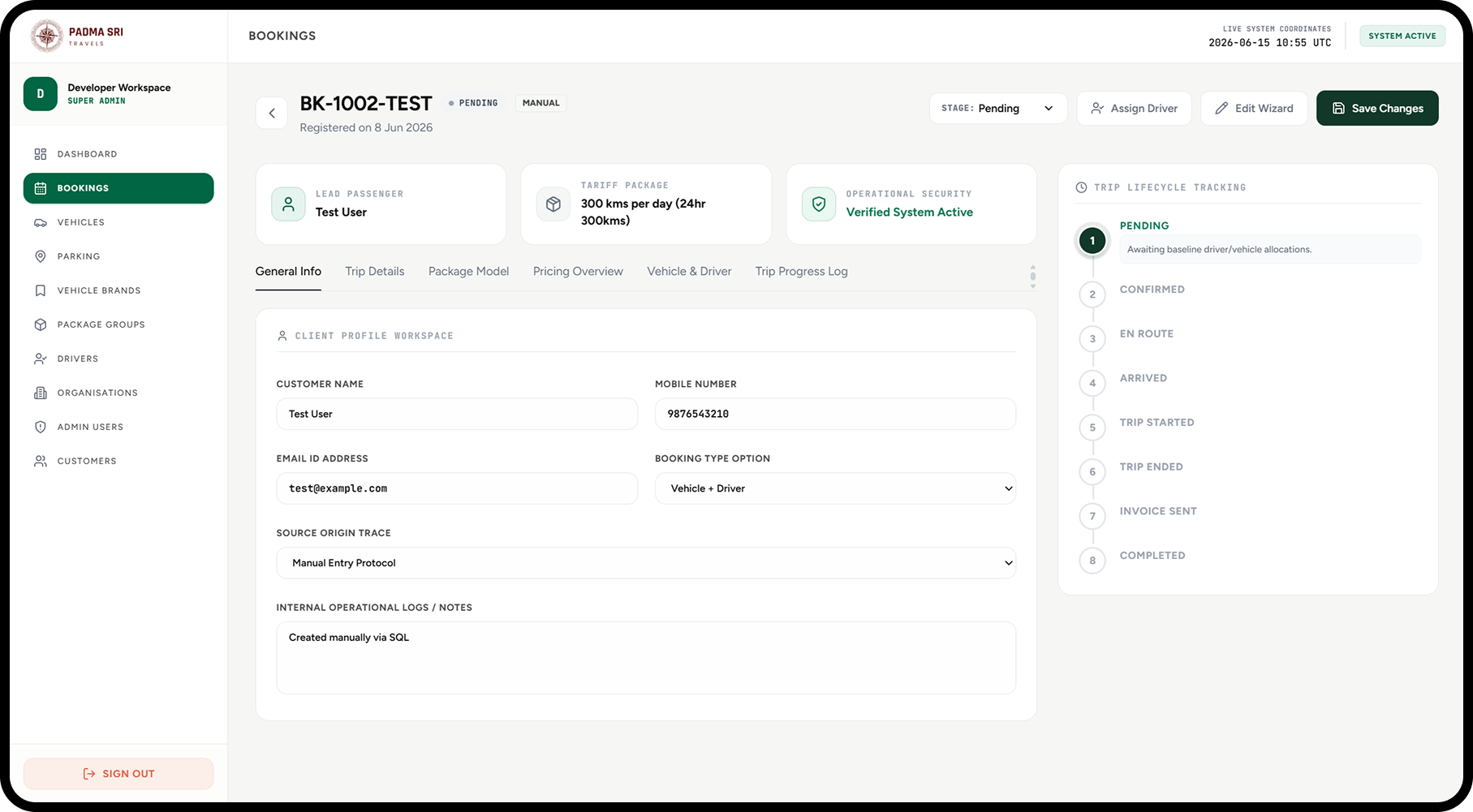Open the Pricing Overview tab
The height and width of the screenshot is (812, 1473).
(578, 272)
